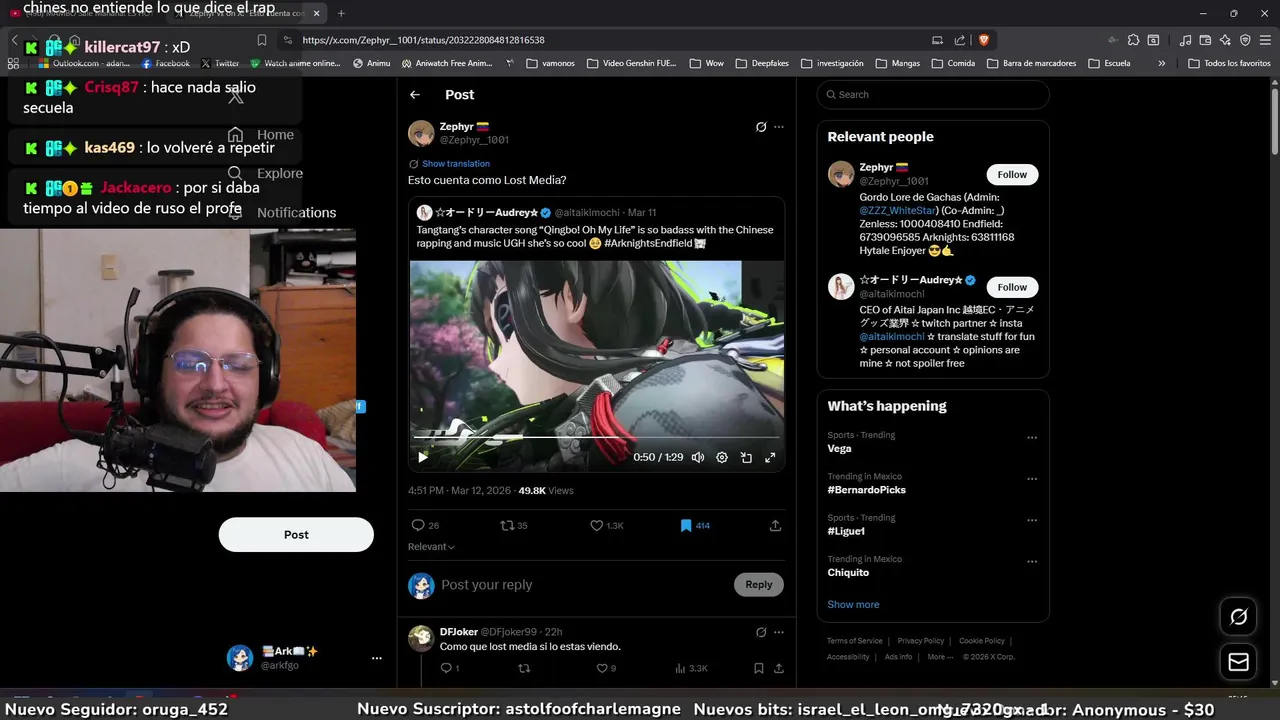Open Todos los favoritos folder
Screen dimensions: 1280x720
pyautogui.click(x=1229, y=63)
